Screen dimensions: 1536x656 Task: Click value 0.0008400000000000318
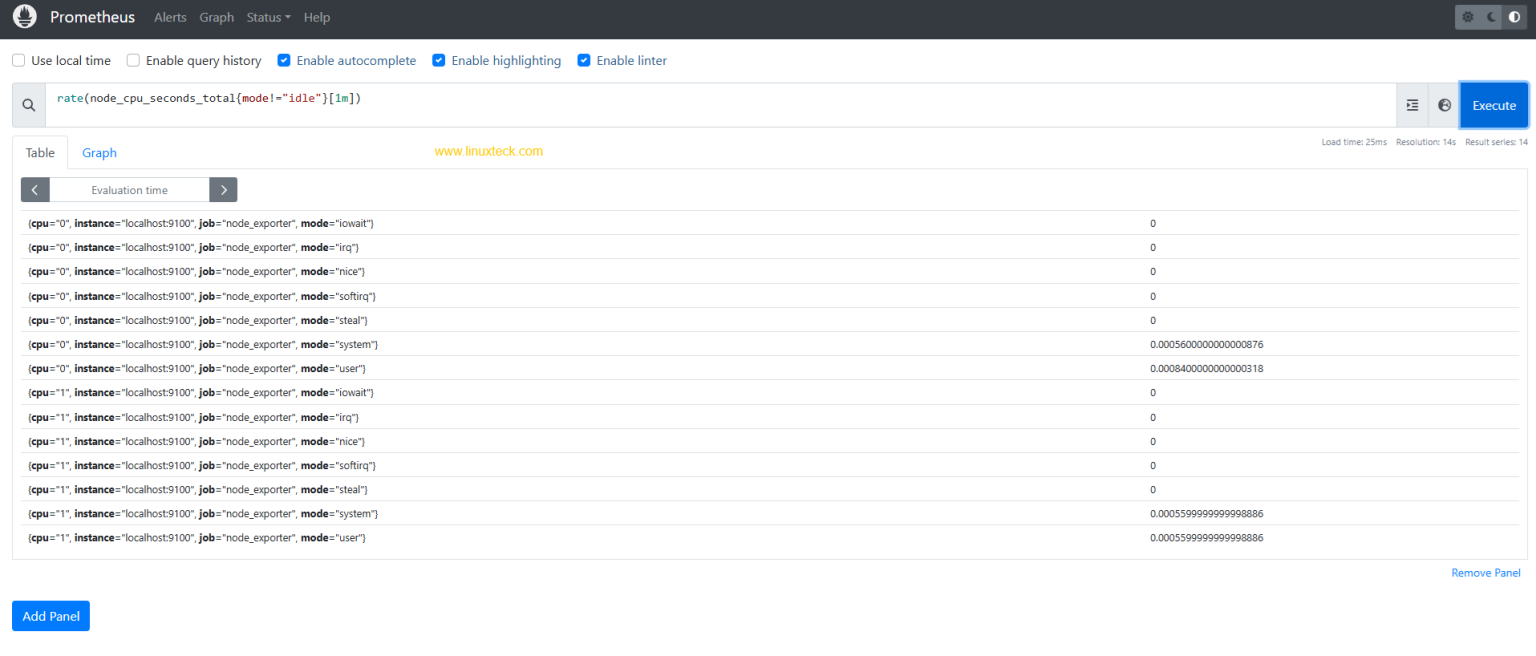[1207, 369]
